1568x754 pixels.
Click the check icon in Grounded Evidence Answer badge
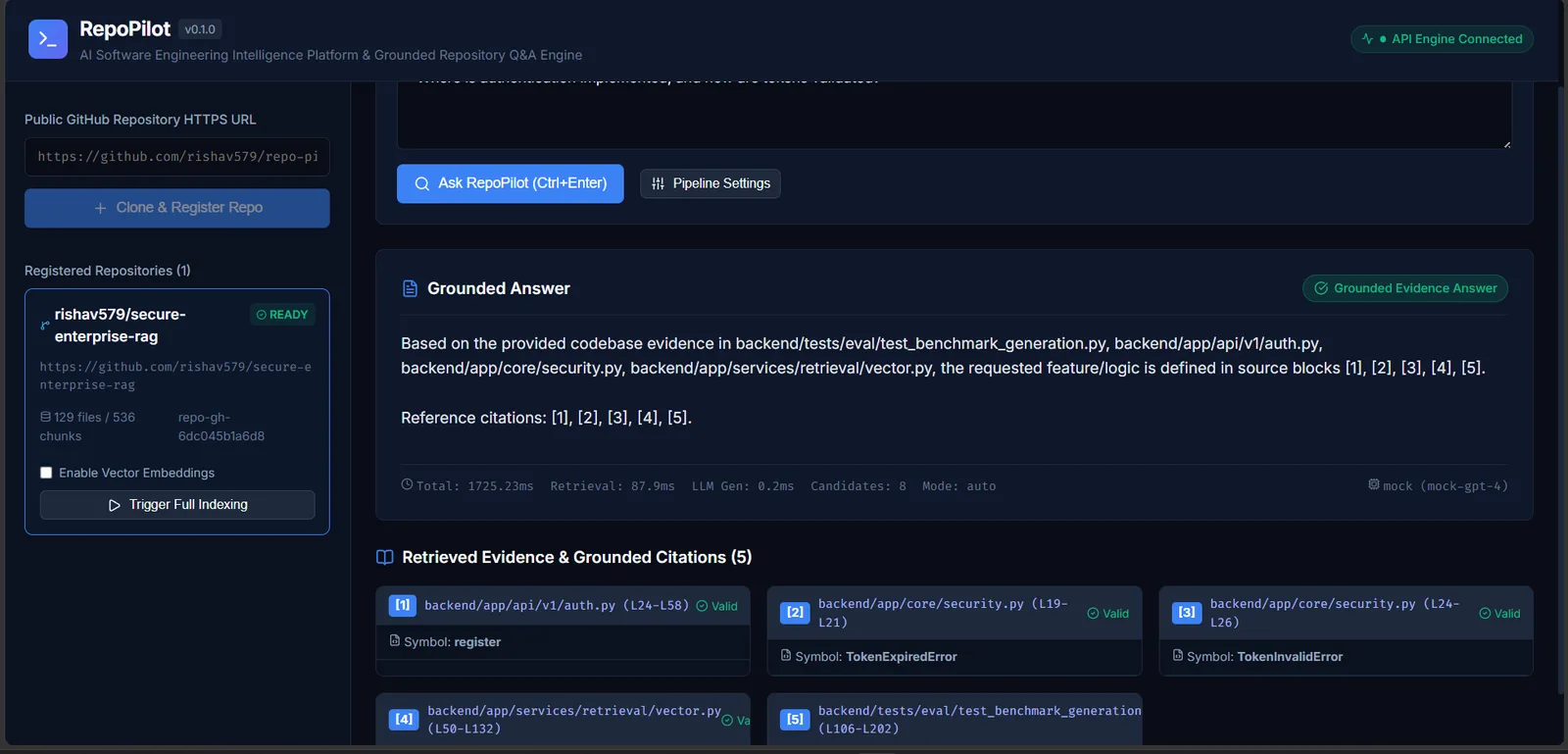[1321, 288]
